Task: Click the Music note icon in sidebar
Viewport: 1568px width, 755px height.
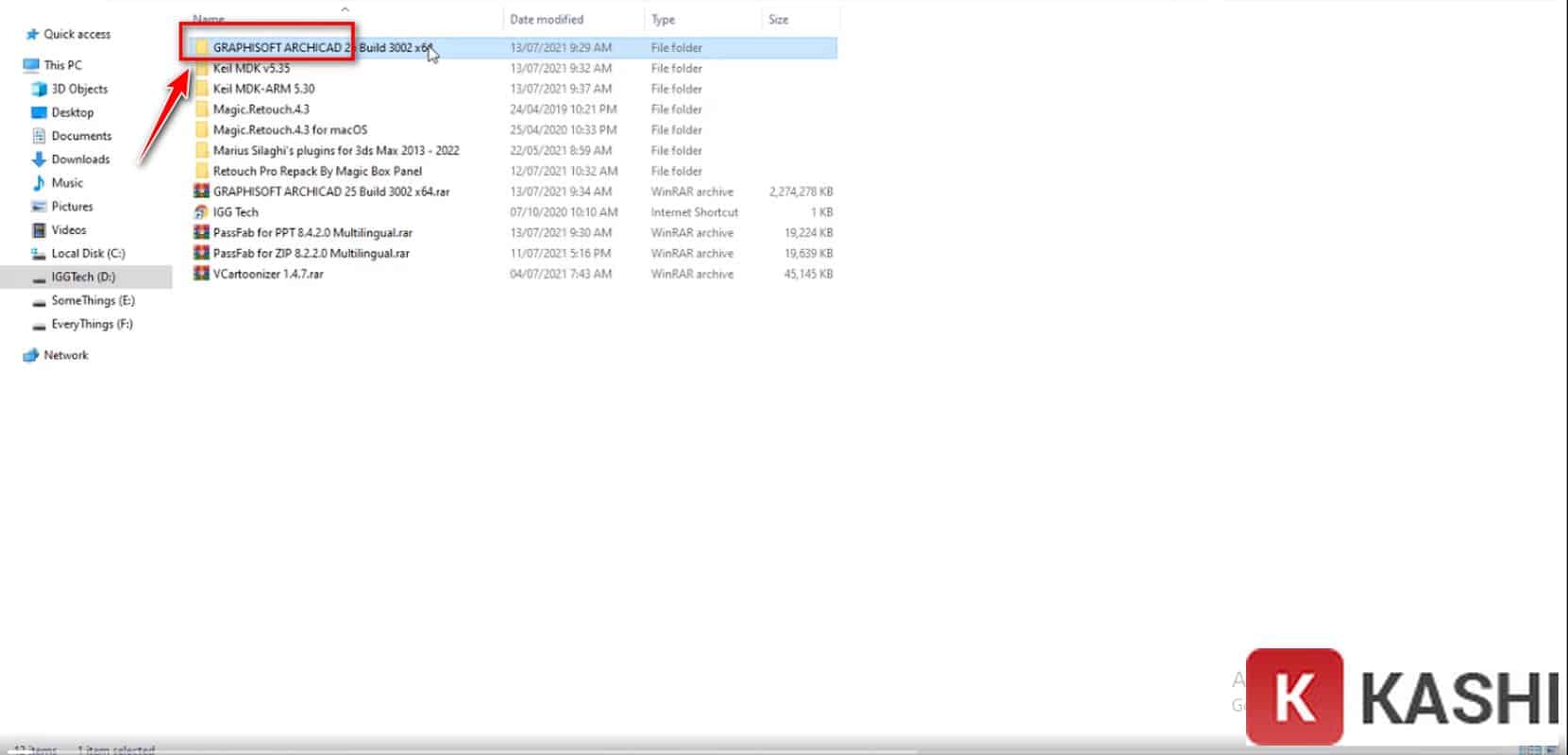Action: pyautogui.click(x=40, y=183)
